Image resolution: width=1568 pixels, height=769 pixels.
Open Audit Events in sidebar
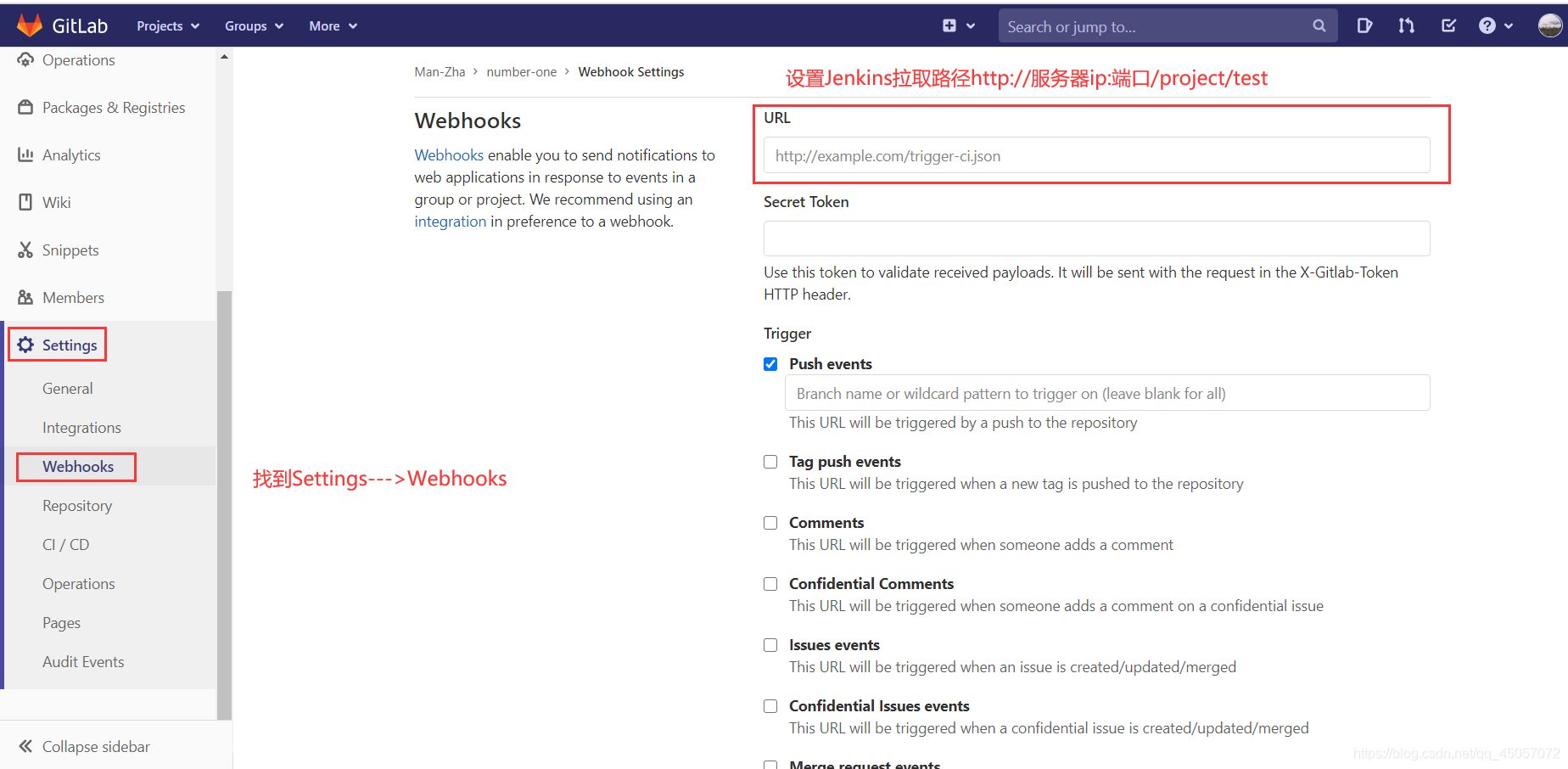tap(83, 662)
